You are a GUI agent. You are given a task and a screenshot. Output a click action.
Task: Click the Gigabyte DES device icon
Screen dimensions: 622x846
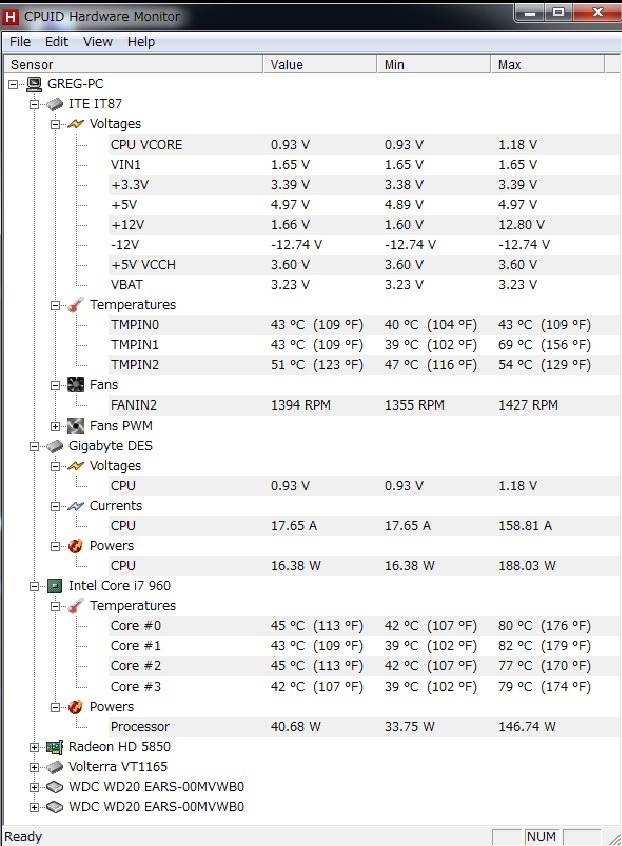[x=54, y=446]
